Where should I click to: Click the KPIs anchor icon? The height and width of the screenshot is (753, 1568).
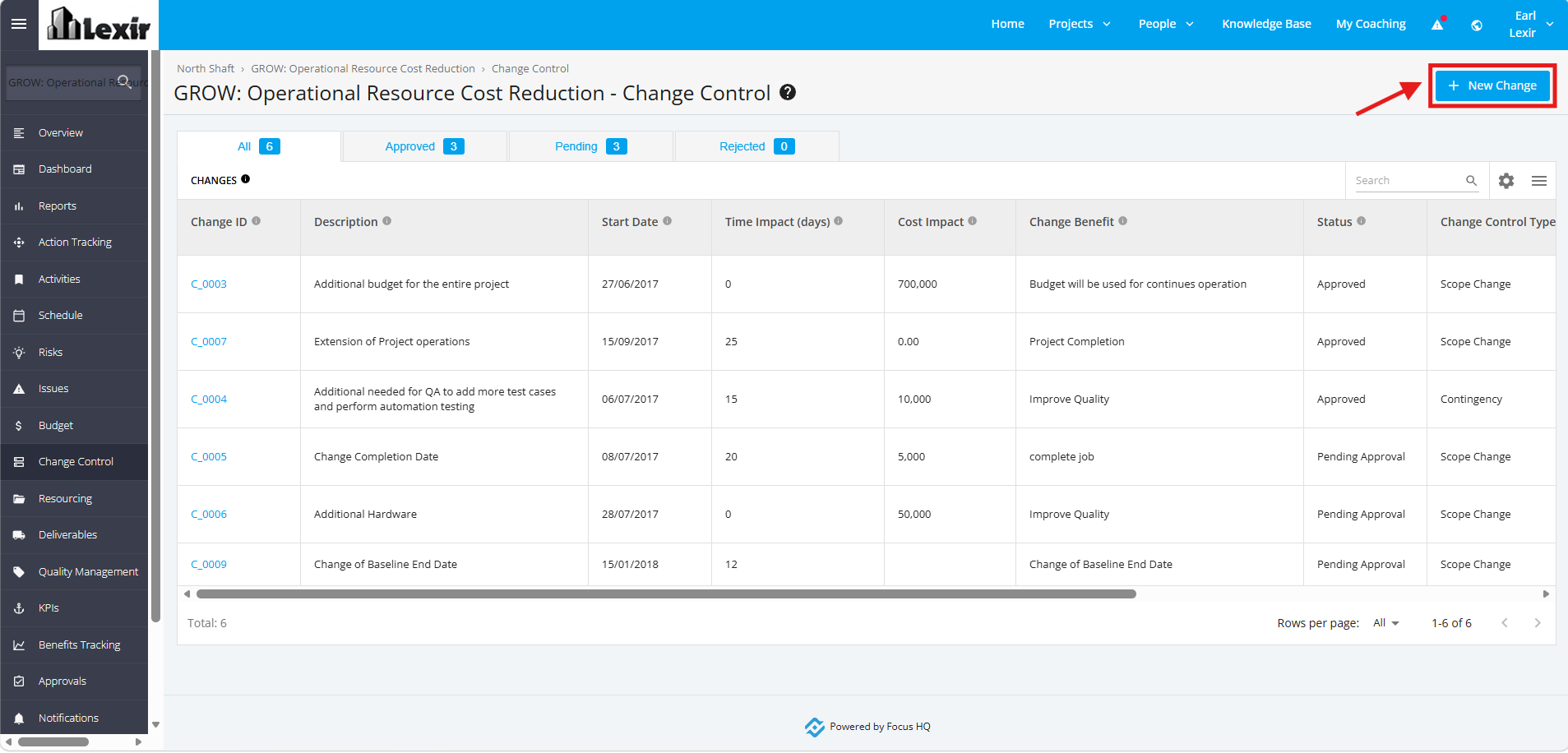tap(19, 608)
